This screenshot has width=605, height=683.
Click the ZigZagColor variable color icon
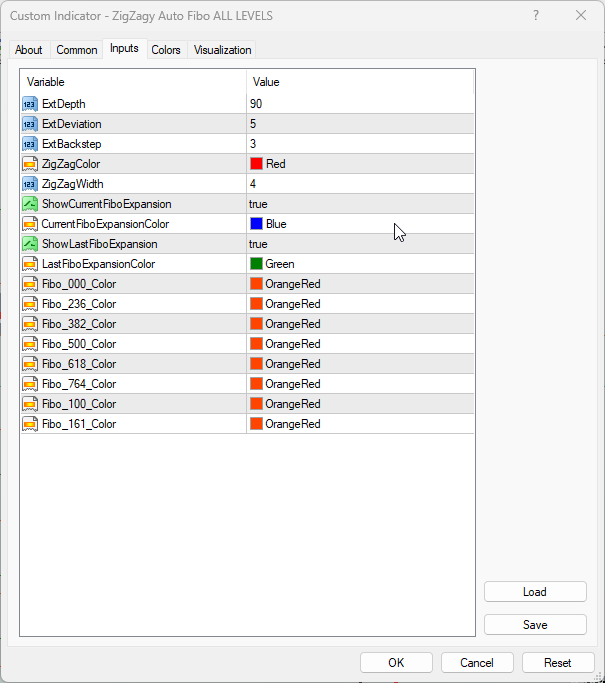(29, 164)
